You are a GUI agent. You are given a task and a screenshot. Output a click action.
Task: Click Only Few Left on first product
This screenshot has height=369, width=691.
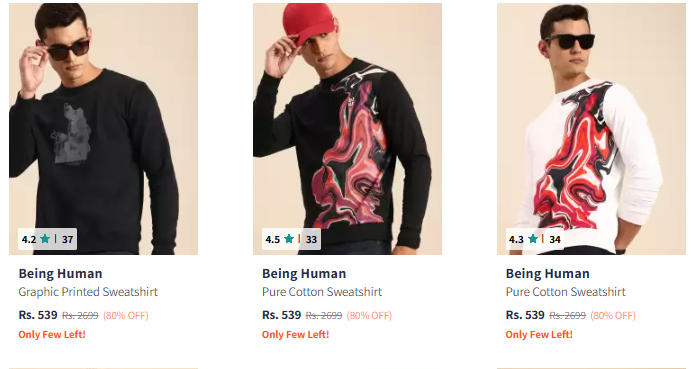point(52,335)
